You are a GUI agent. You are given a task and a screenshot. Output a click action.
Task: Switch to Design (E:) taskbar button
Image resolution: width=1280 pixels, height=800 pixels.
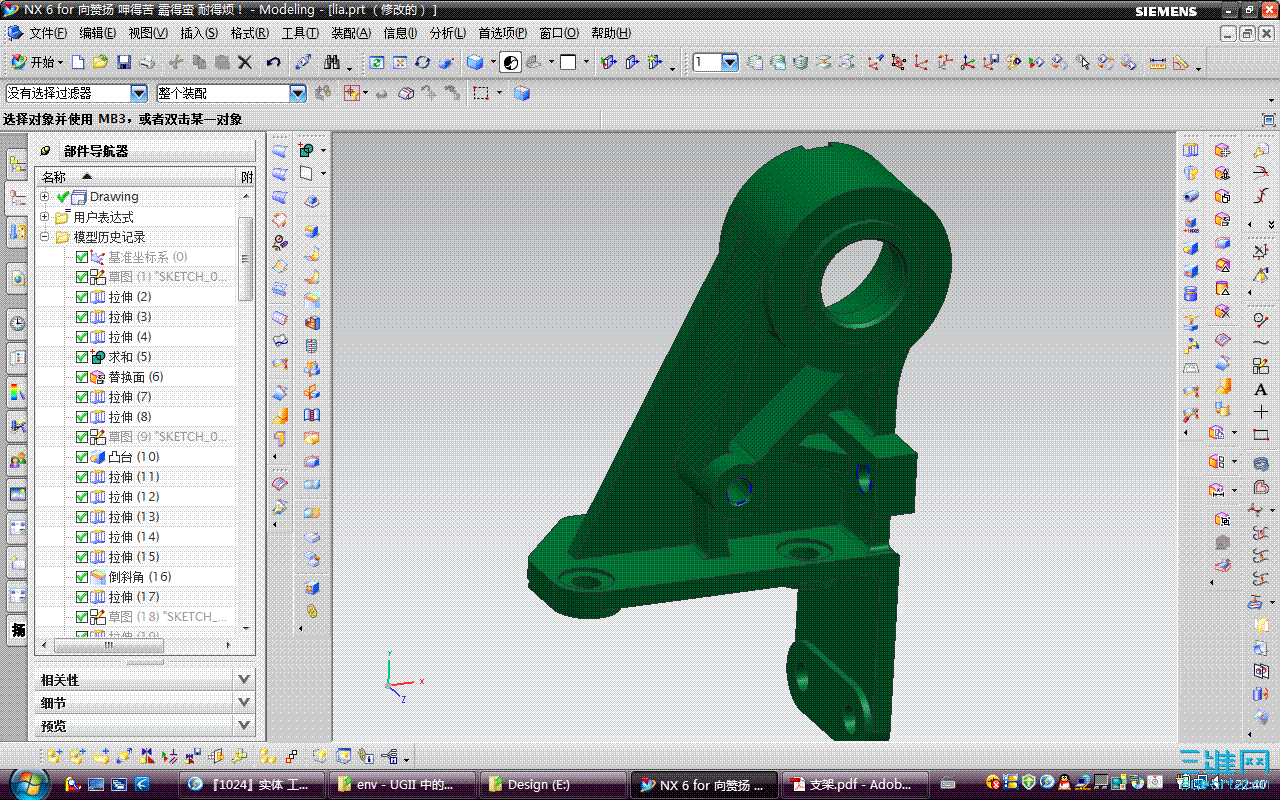click(553, 784)
